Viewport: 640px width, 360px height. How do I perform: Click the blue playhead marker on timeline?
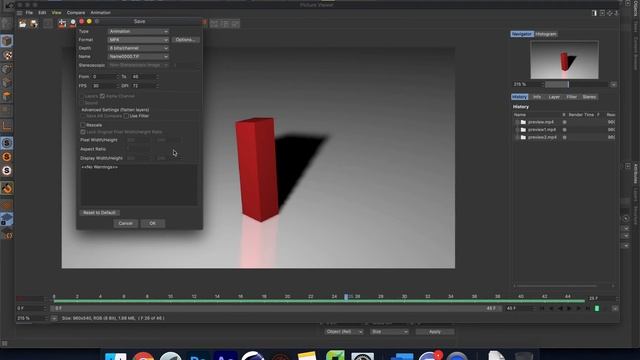346,297
